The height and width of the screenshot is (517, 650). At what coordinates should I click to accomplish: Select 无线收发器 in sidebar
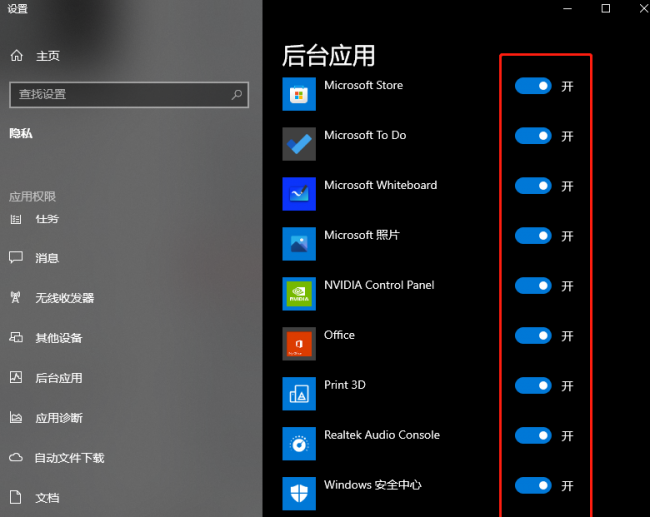(x=65, y=298)
